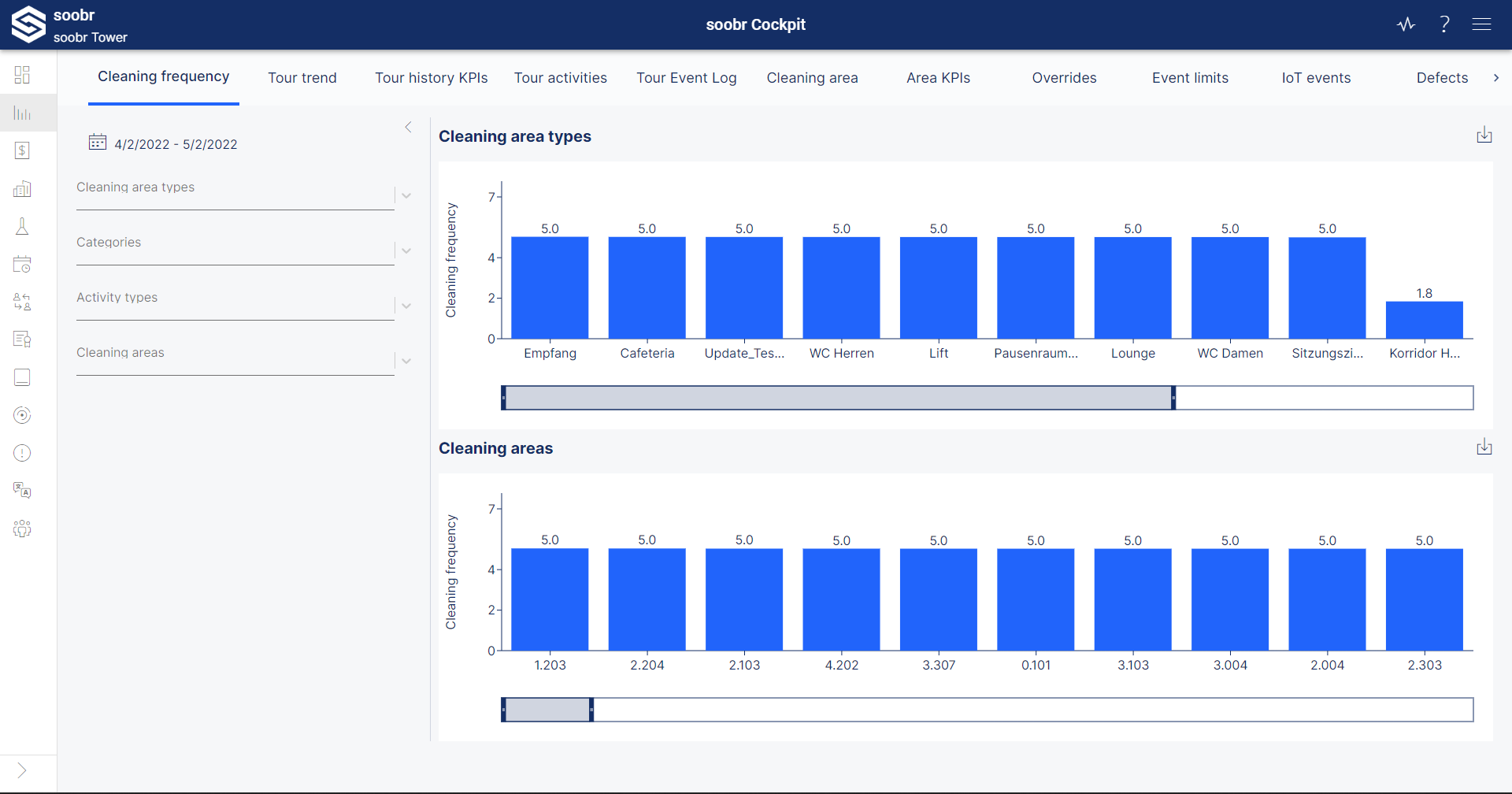The height and width of the screenshot is (794, 1512).
Task: Open the Cleaning area types dropdown
Action: click(x=406, y=195)
